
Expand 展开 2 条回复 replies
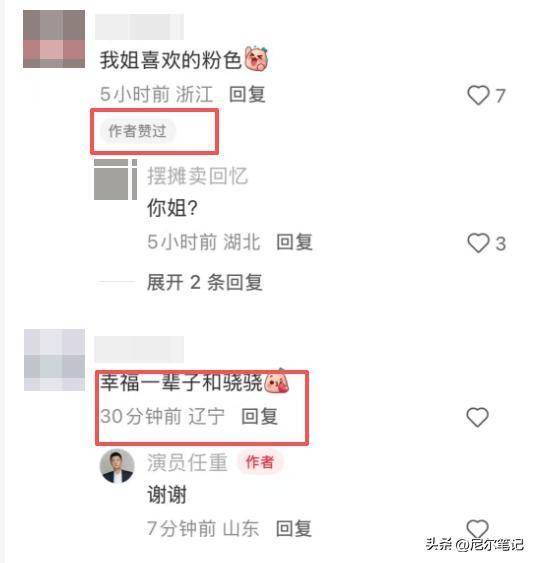pyautogui.click(x=205, y=282)
